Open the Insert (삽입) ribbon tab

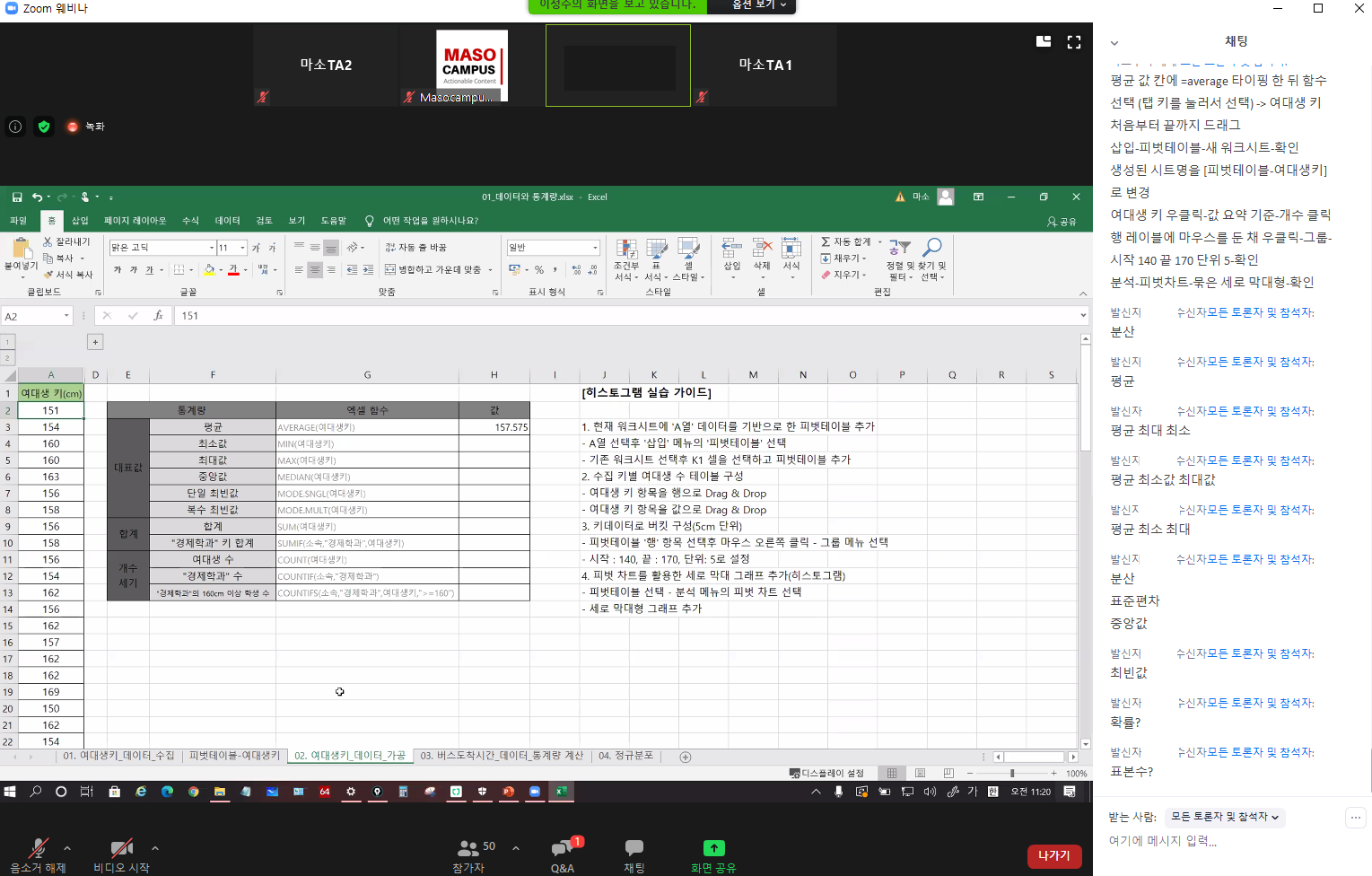pyautogui.click(x=80, y=221)
